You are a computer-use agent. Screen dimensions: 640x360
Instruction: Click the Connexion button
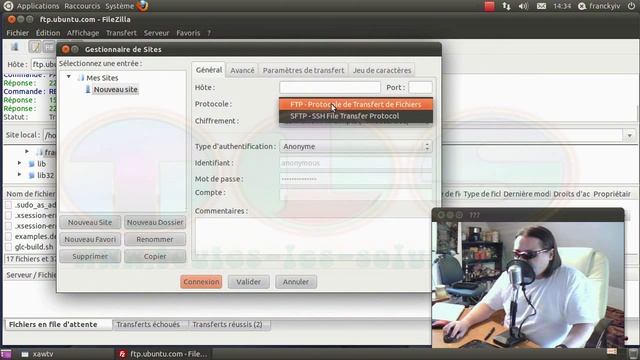(x=201, y=282)
